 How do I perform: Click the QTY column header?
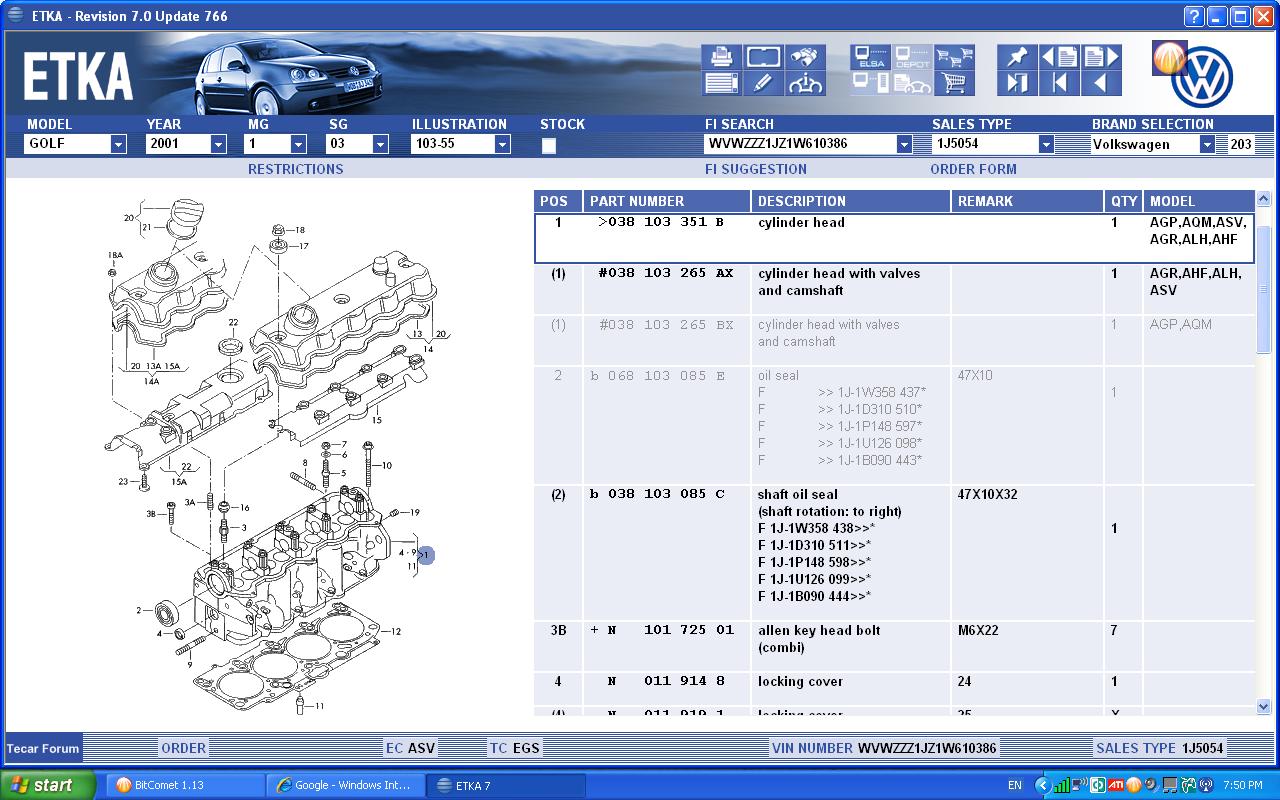[x=1124, y=201]
